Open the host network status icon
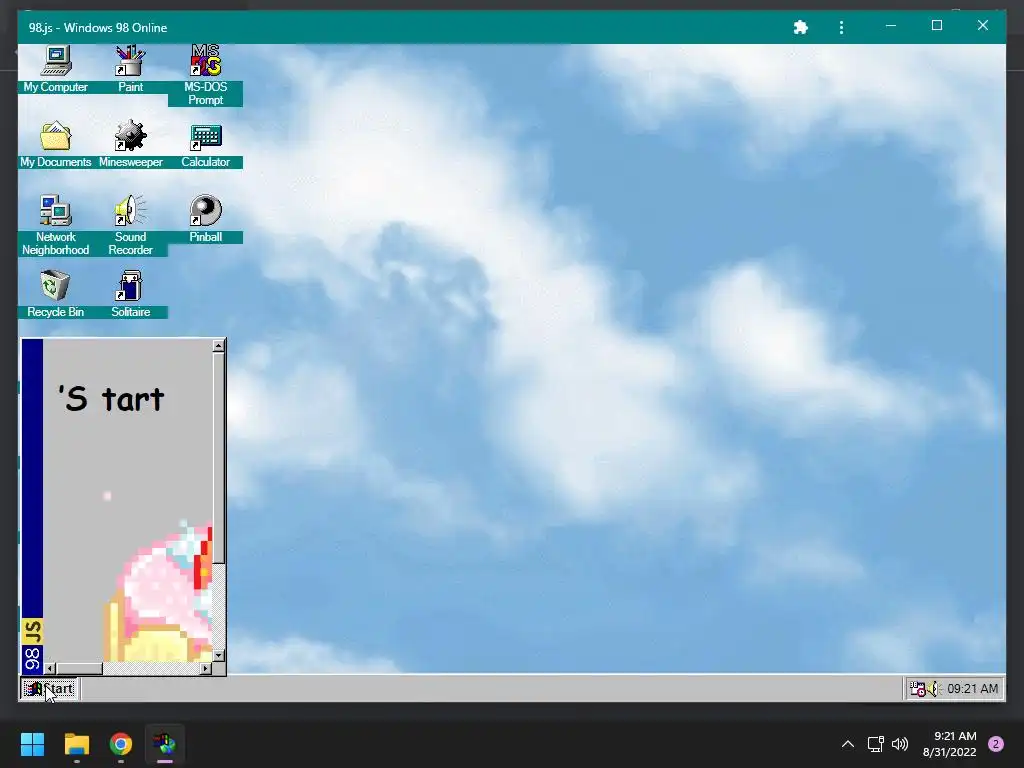1024x768 pixels. tap(875, 744)
